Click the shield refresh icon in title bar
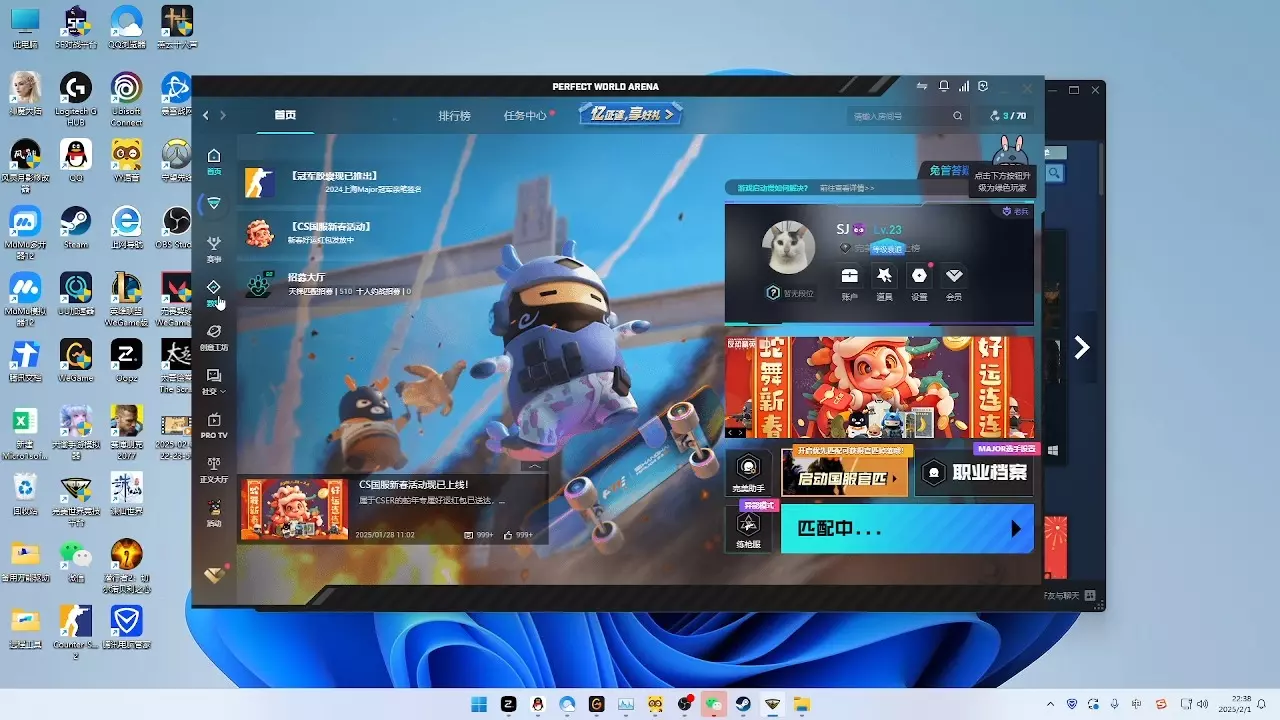 [984, 87]
